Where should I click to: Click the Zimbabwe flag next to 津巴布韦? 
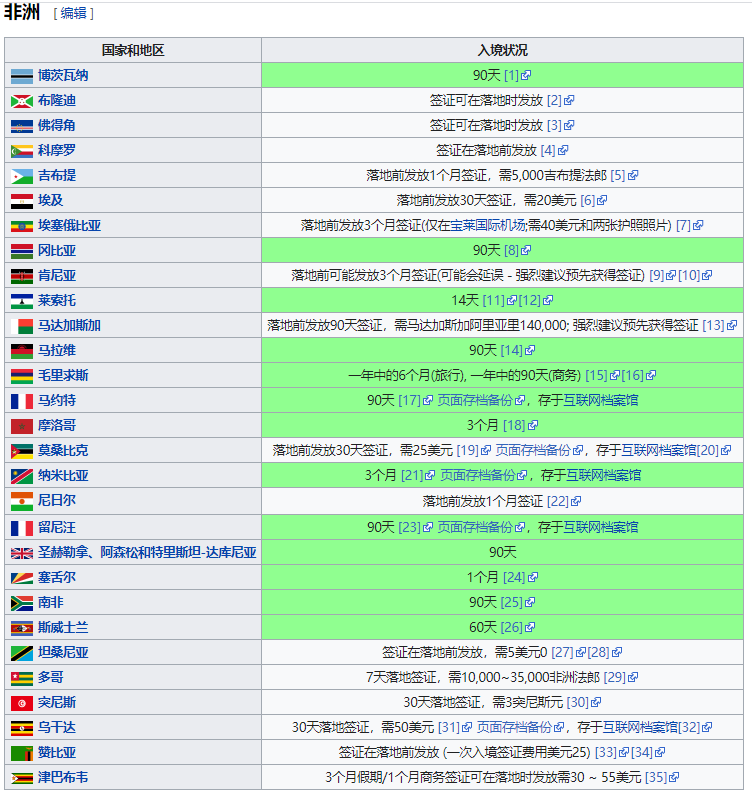(22, 778)
